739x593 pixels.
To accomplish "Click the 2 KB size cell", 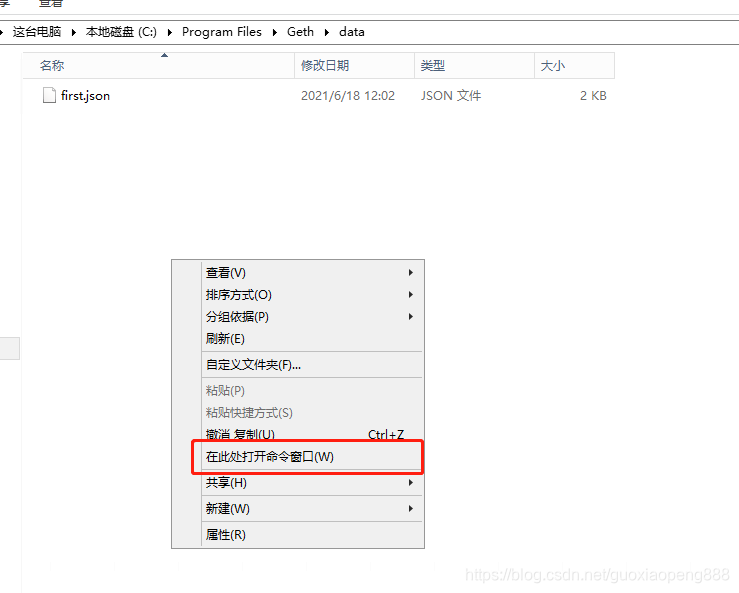I will (x=593, y=96).
